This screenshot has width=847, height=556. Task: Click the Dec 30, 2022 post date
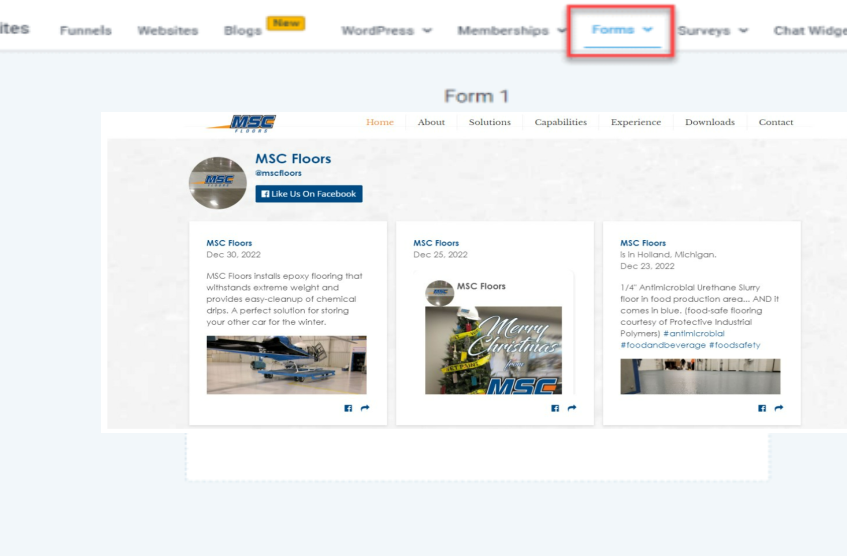click(233, 254)
